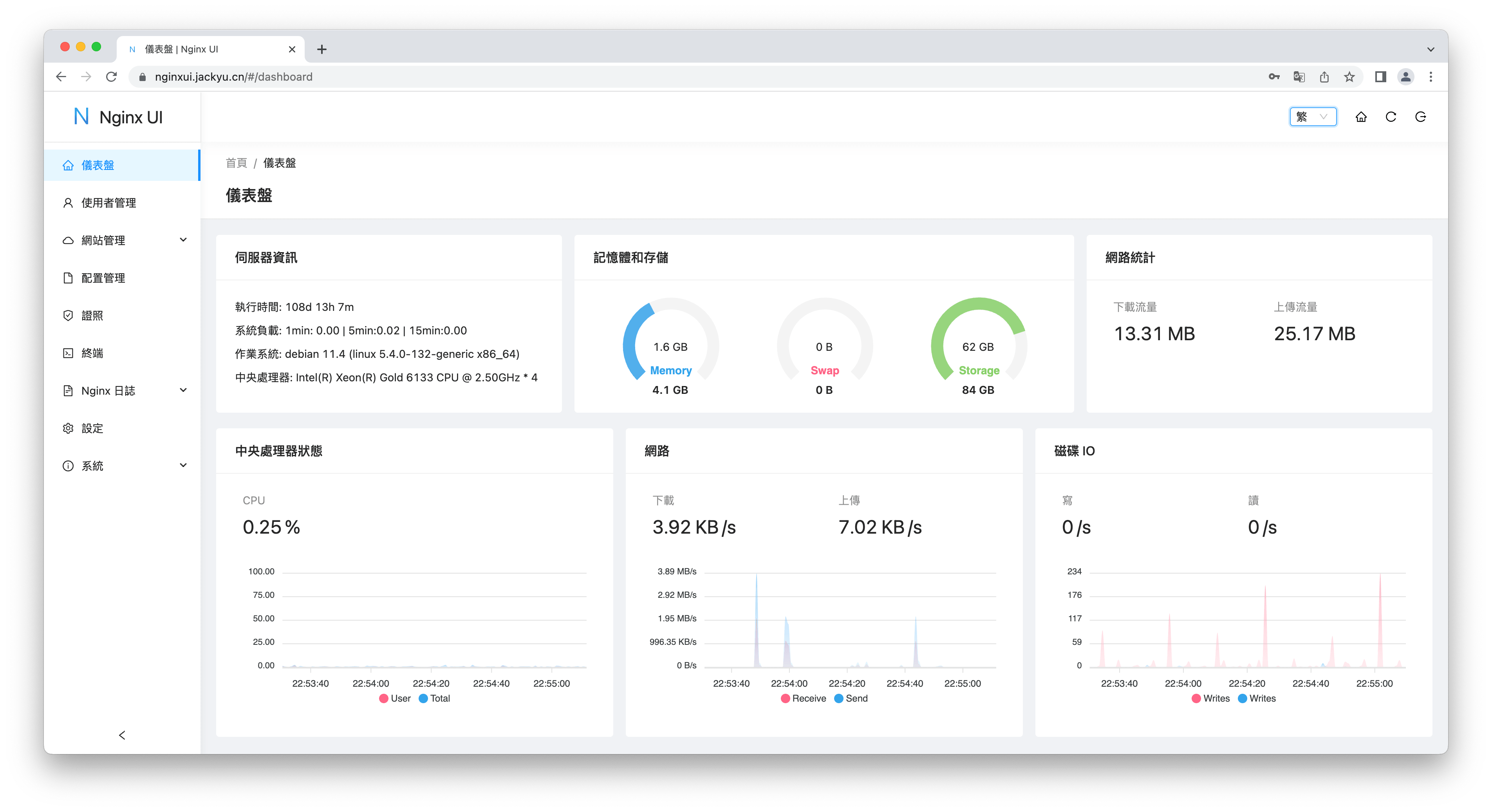Click the share icon in address bar

pos(1324,77)
